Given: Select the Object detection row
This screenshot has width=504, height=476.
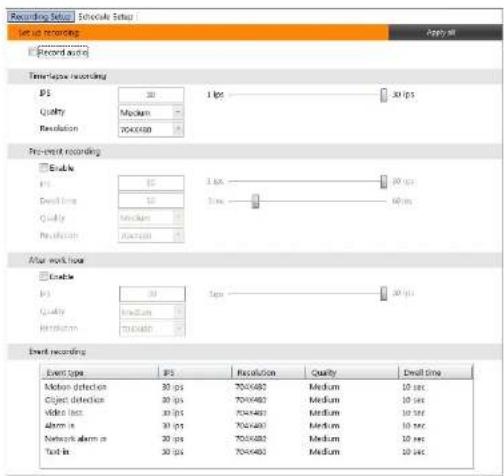Looking at the screenshot, I should (256, 400).
